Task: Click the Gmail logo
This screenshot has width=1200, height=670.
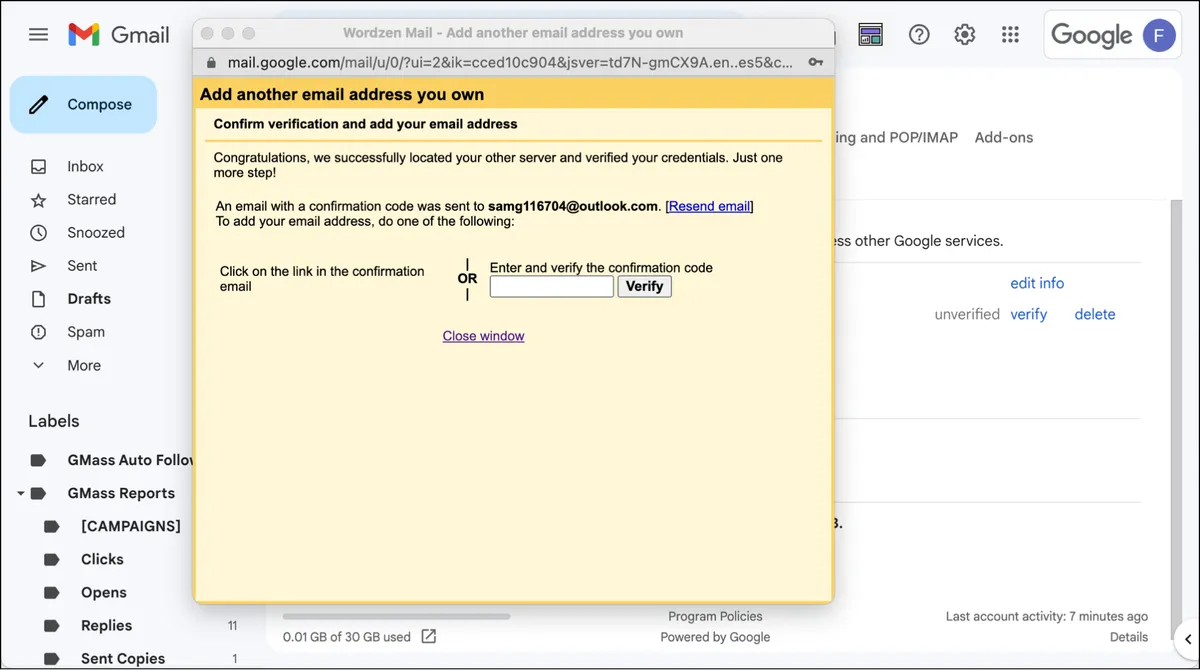Action: (118, 35)
